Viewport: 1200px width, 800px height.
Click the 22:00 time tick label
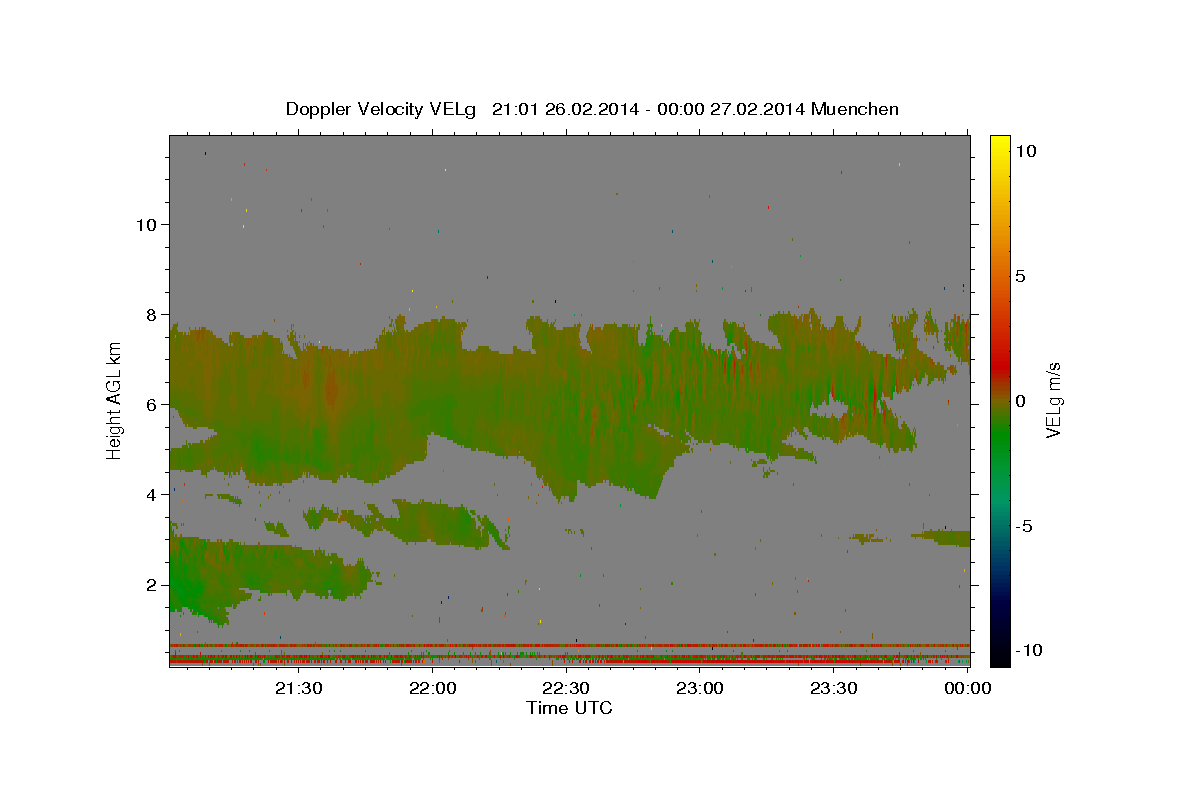[x=433, y=688]
